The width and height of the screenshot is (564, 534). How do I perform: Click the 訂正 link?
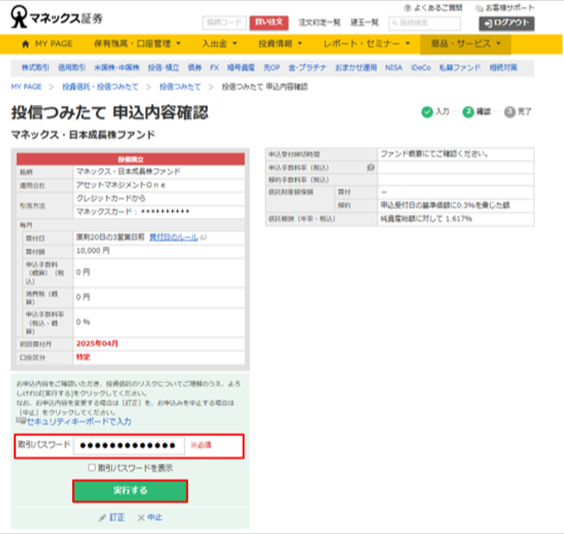pos(117,518)
